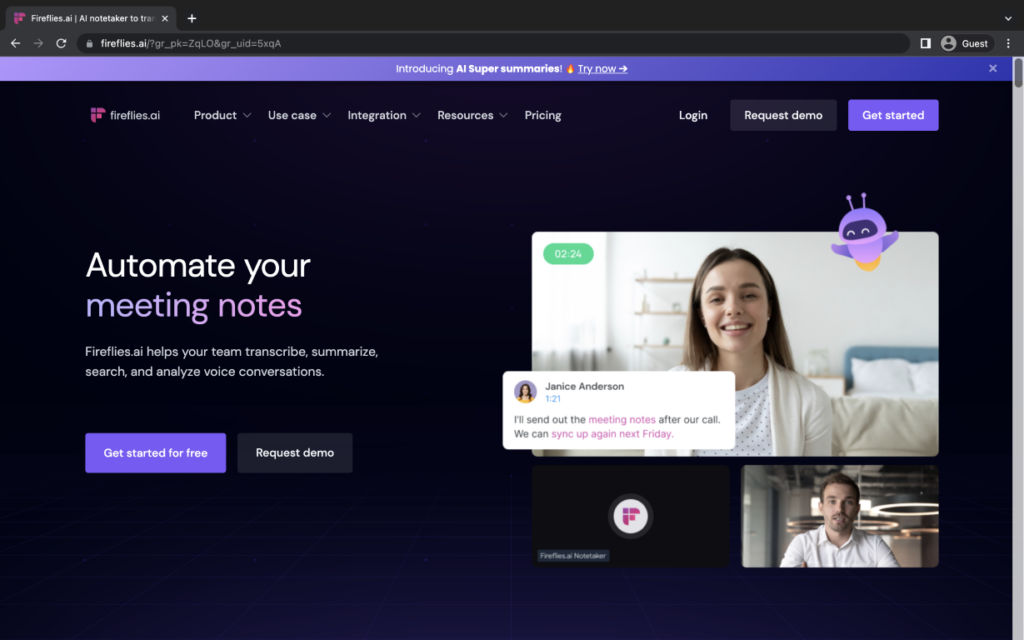Click the Login link

pyautogui.click(x=693, y=115)
